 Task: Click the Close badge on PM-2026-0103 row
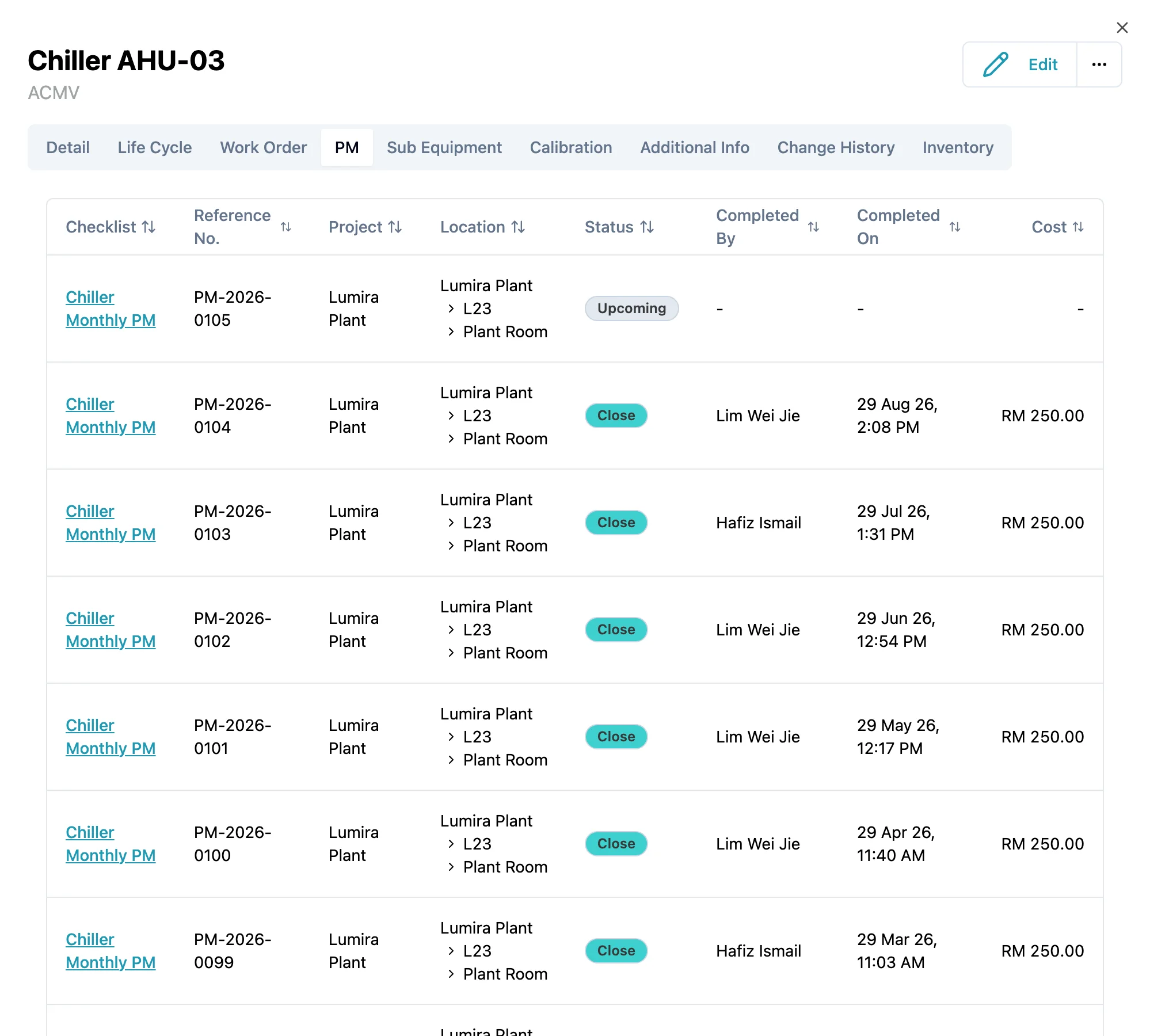coord(616,523)
